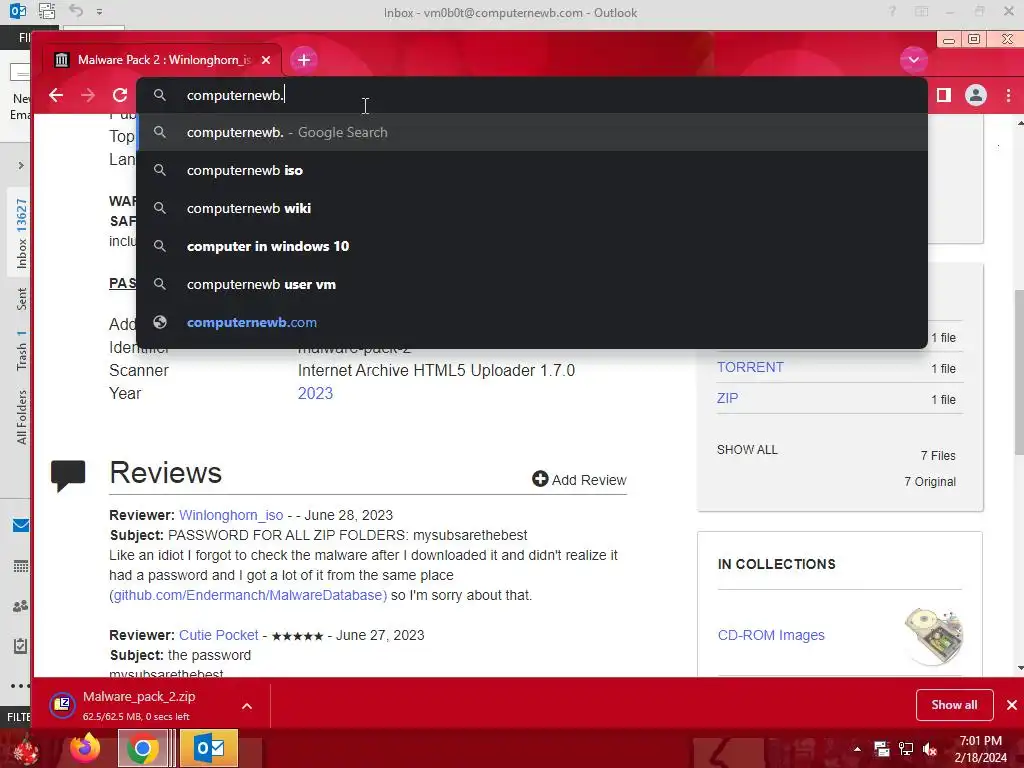Expand Outlook's folder pane arrow
The height and width of the screenshot is (768, 1024).
(x=21, y=165)
